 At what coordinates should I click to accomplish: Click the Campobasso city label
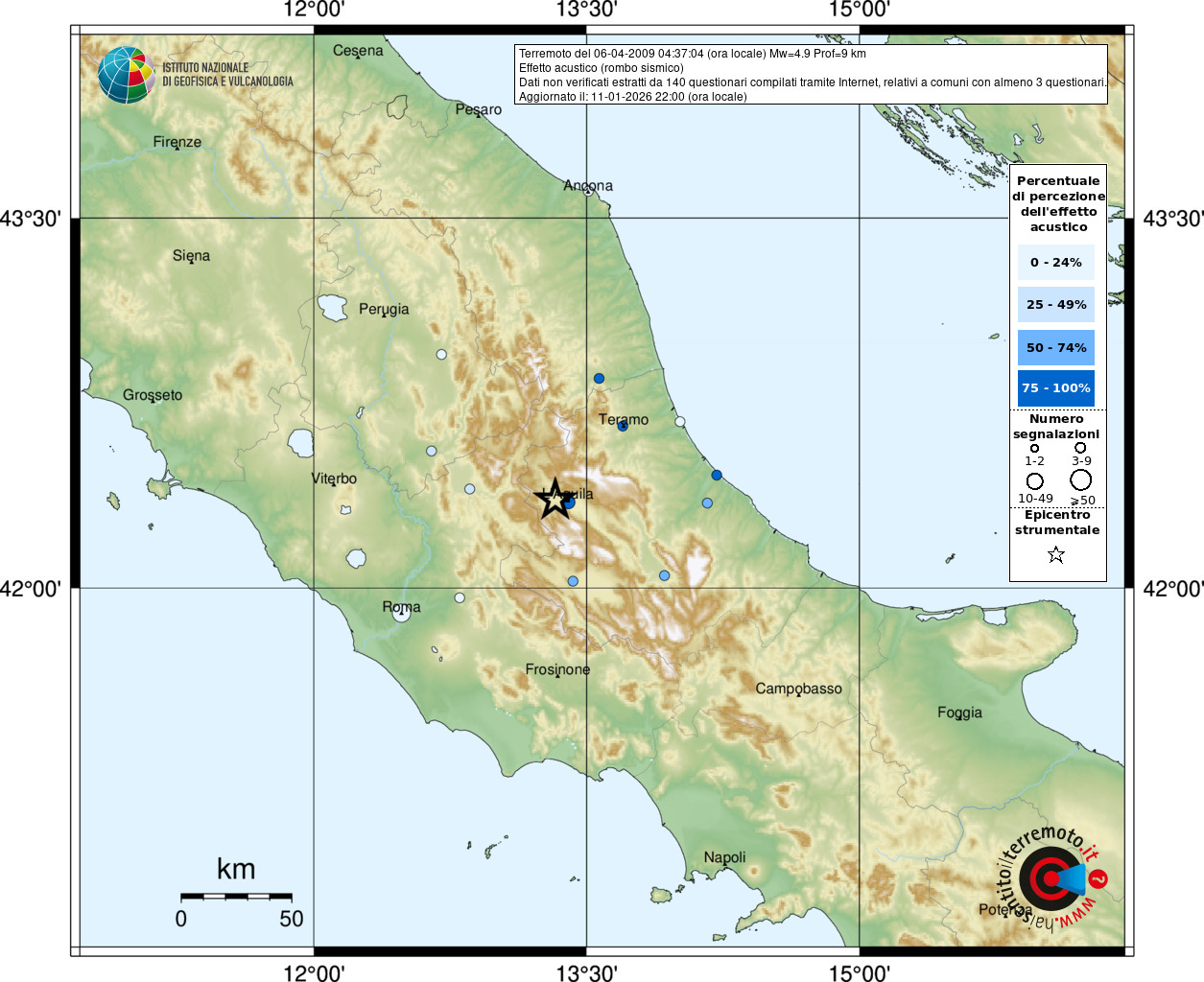click(798, 689)
